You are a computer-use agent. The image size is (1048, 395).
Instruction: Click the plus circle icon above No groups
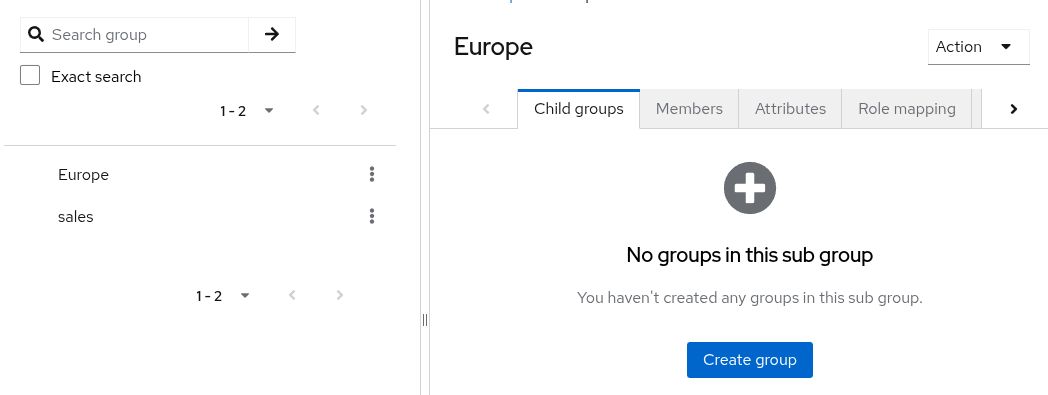[749, 188]
